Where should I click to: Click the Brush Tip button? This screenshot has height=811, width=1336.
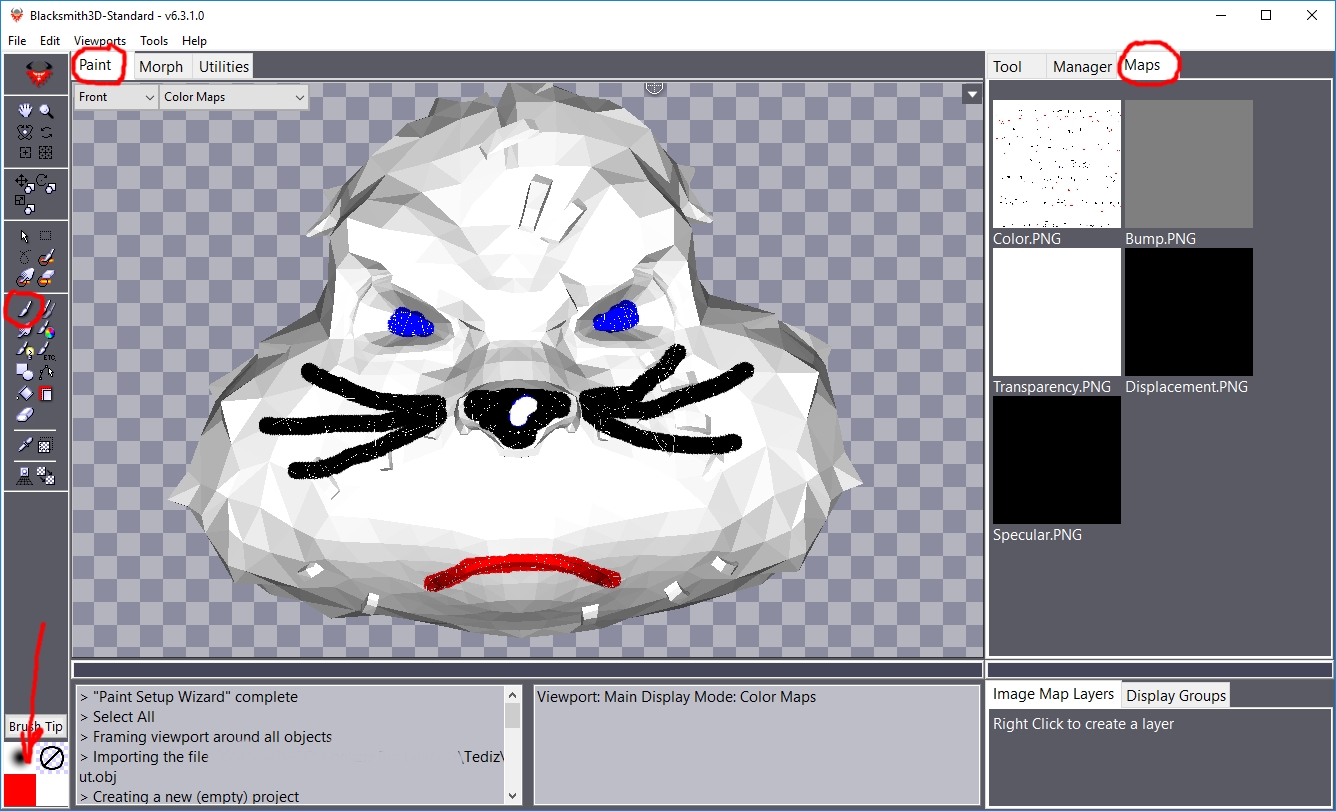click(36, 727)
